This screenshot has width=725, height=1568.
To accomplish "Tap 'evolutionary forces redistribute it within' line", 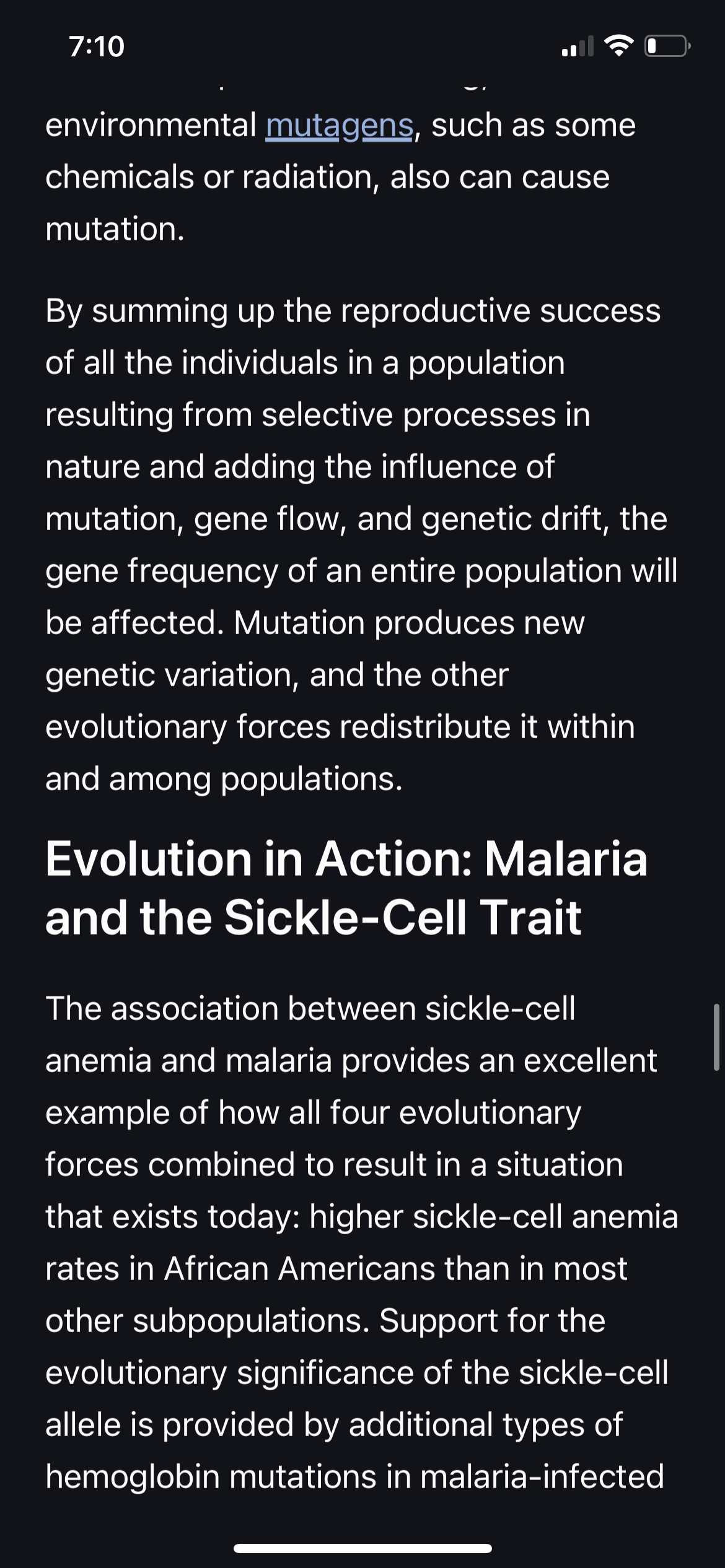I will (x=340, y=727).
